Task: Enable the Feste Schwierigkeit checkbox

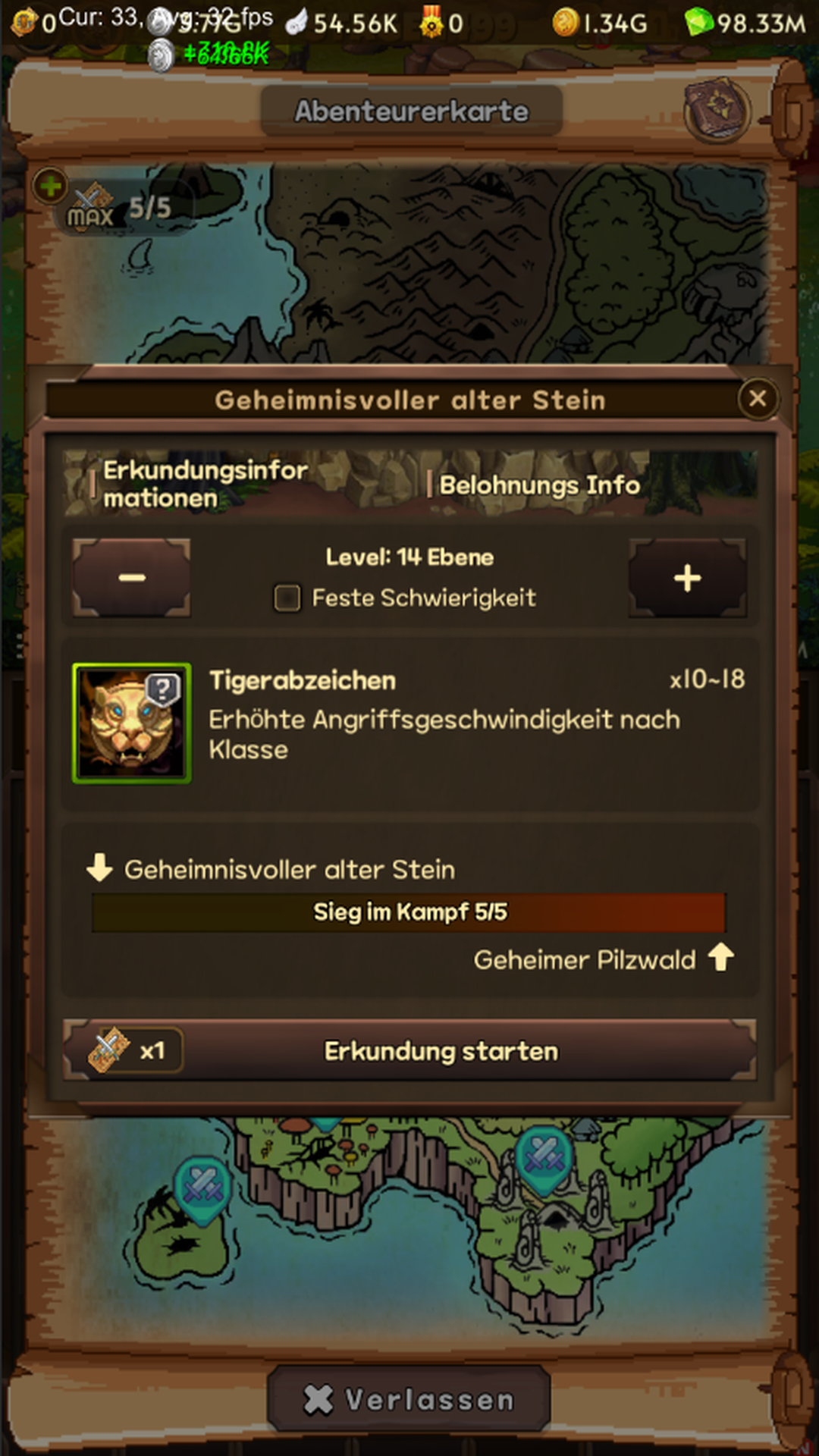Action: (287, 598)
